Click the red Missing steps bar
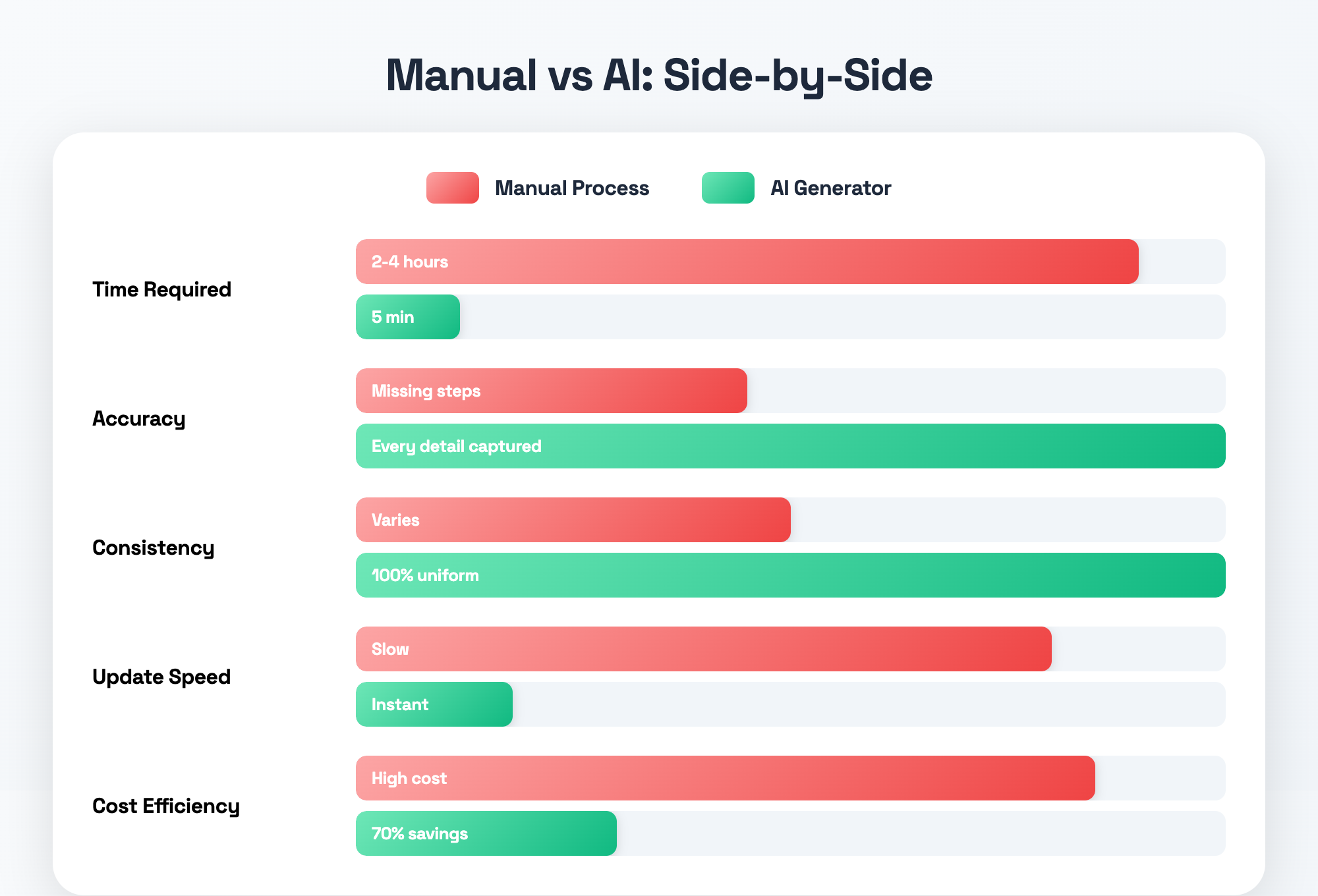The width and height of the screenshot is (1318, 896). [x=551, y=391]
